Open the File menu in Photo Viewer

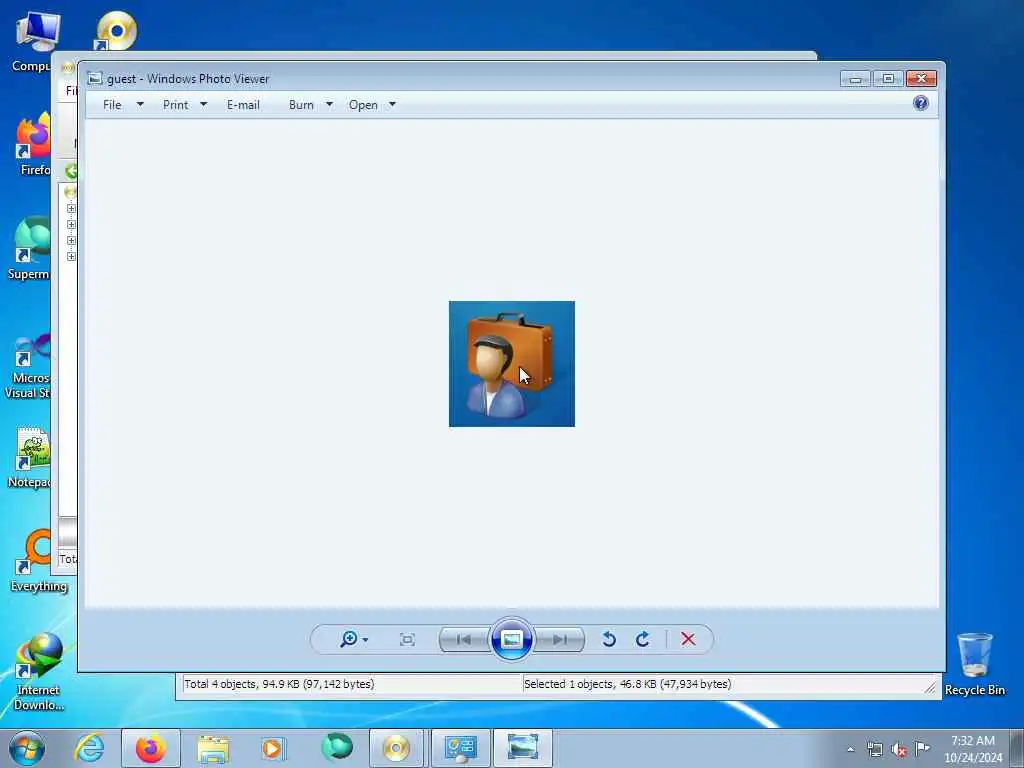112,105
